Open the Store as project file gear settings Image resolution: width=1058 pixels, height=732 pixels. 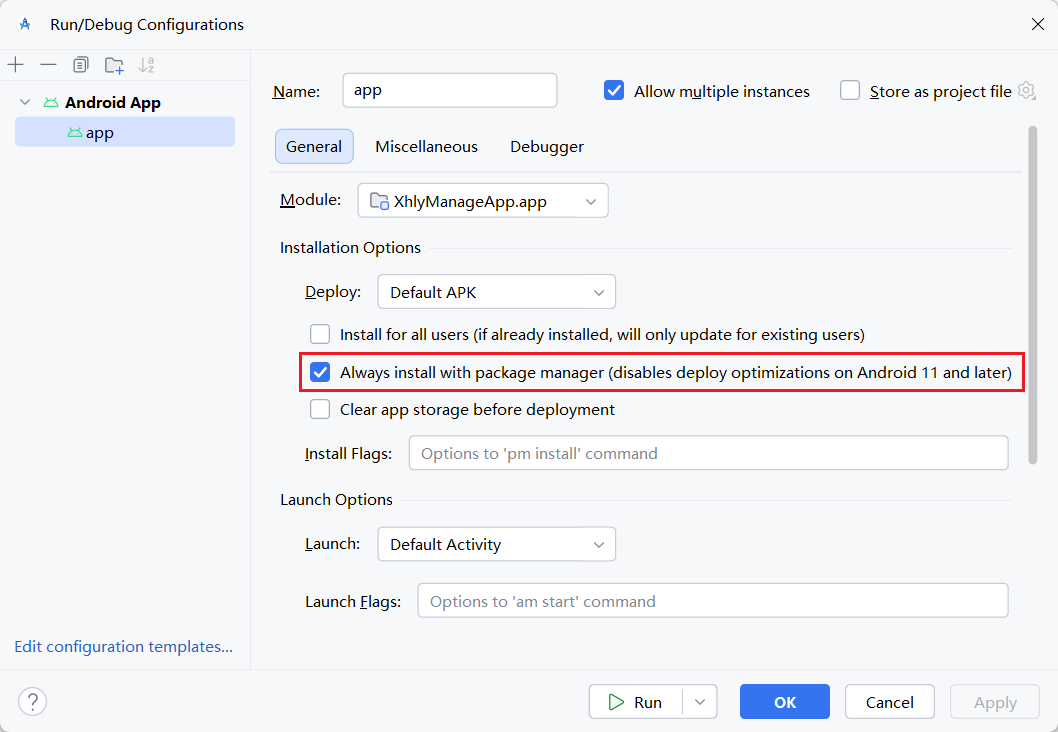pyautogui.click(x=1026, y=91)
